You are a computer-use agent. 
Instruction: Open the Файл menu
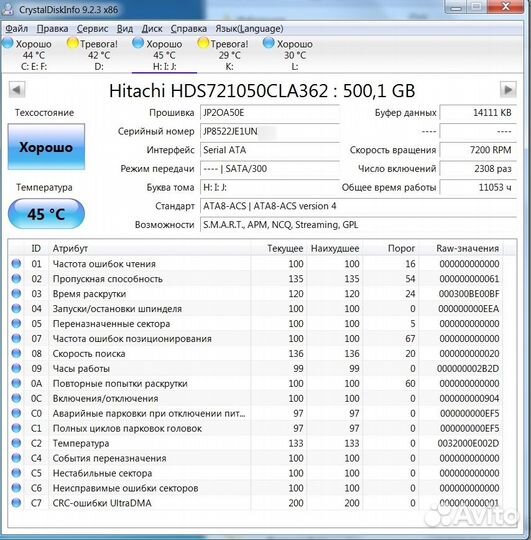[17, 29]
